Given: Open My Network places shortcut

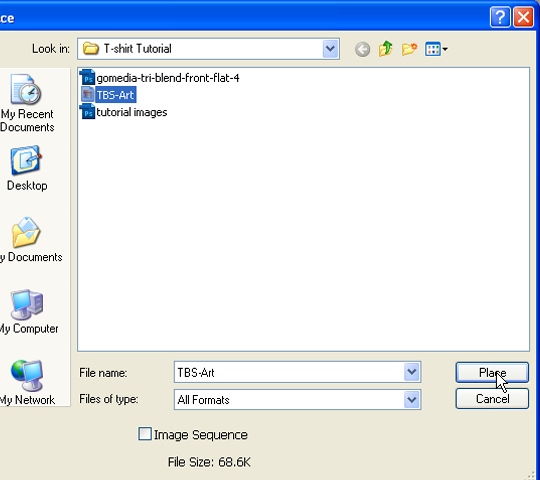Looking at the screenshot, I should click(x=28, y=383).
